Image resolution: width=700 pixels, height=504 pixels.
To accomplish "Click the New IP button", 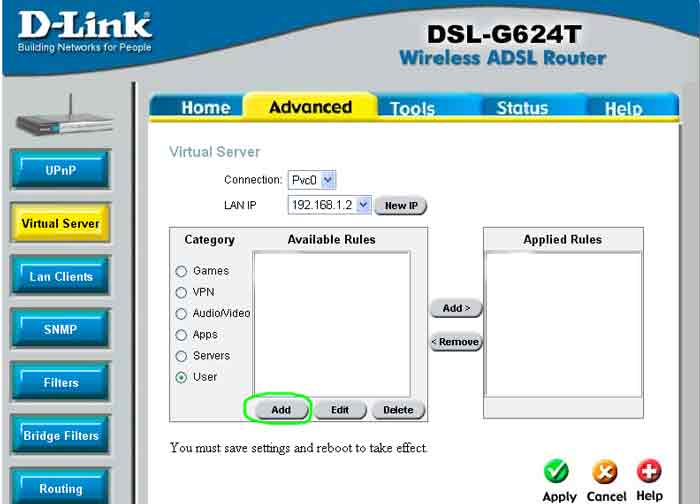I will coord(401,206).
